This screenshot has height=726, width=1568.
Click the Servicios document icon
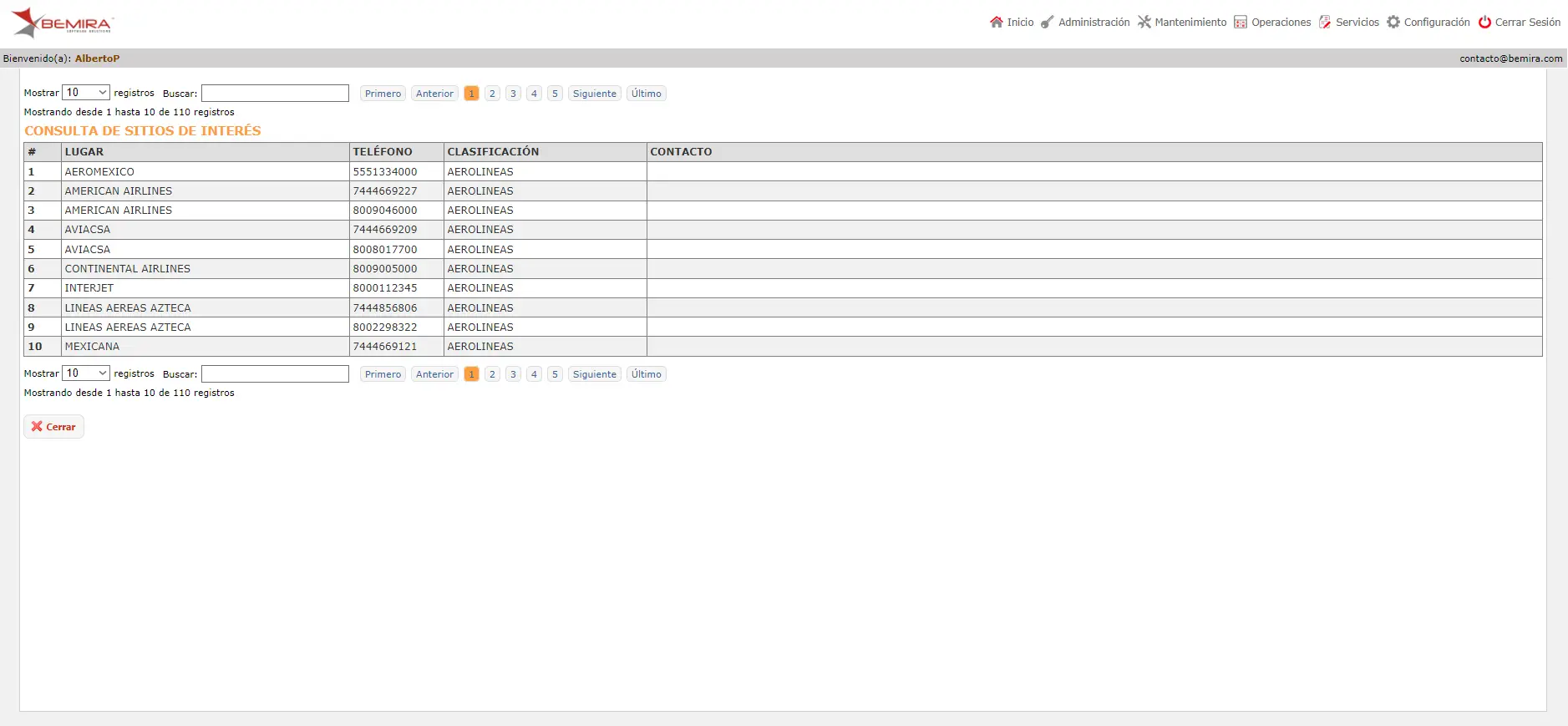[x=1325, y=23]
